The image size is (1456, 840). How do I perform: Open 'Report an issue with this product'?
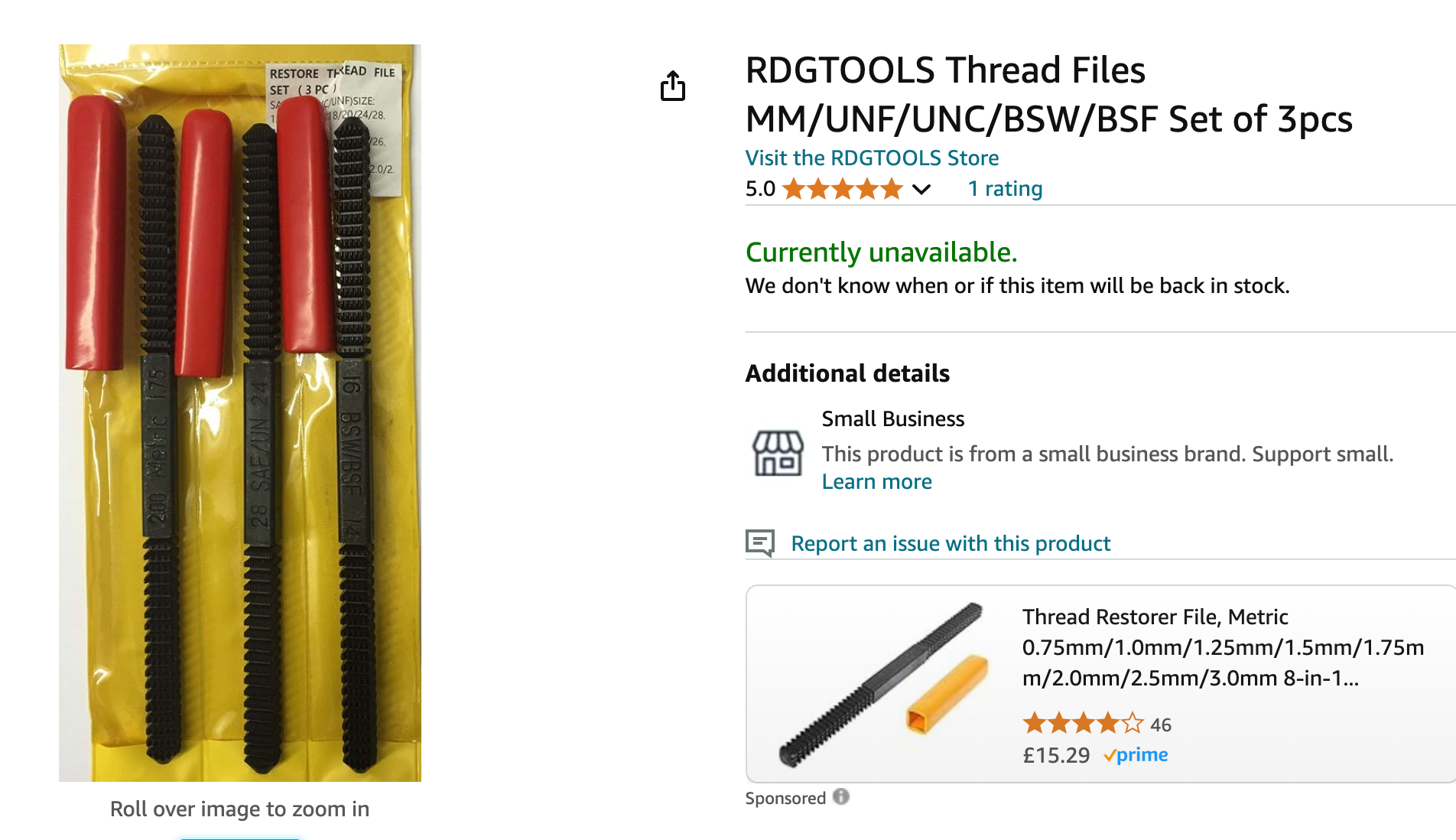point(951,543)
